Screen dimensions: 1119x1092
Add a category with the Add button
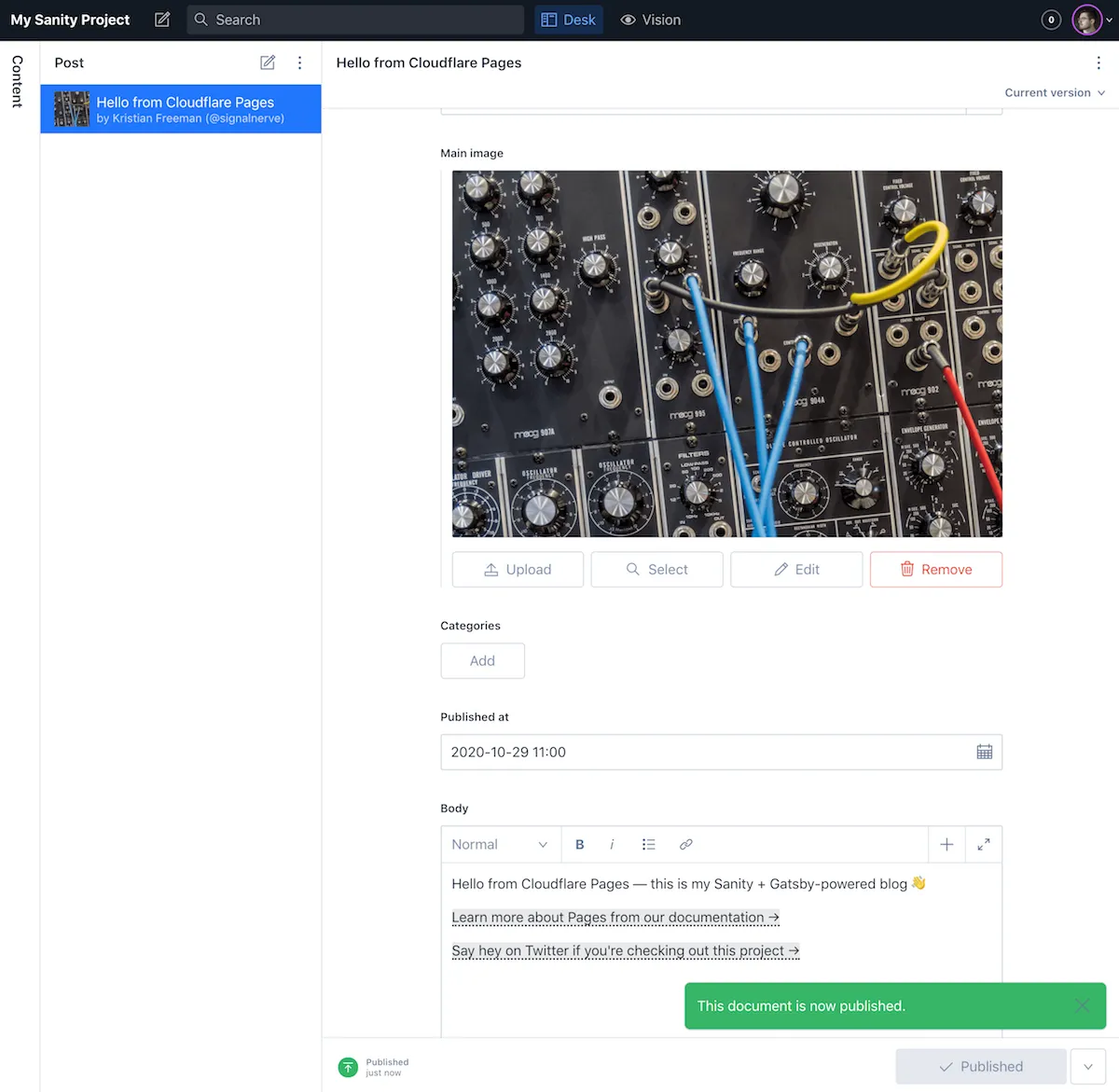pyautogui.click(x=482, y=660)
